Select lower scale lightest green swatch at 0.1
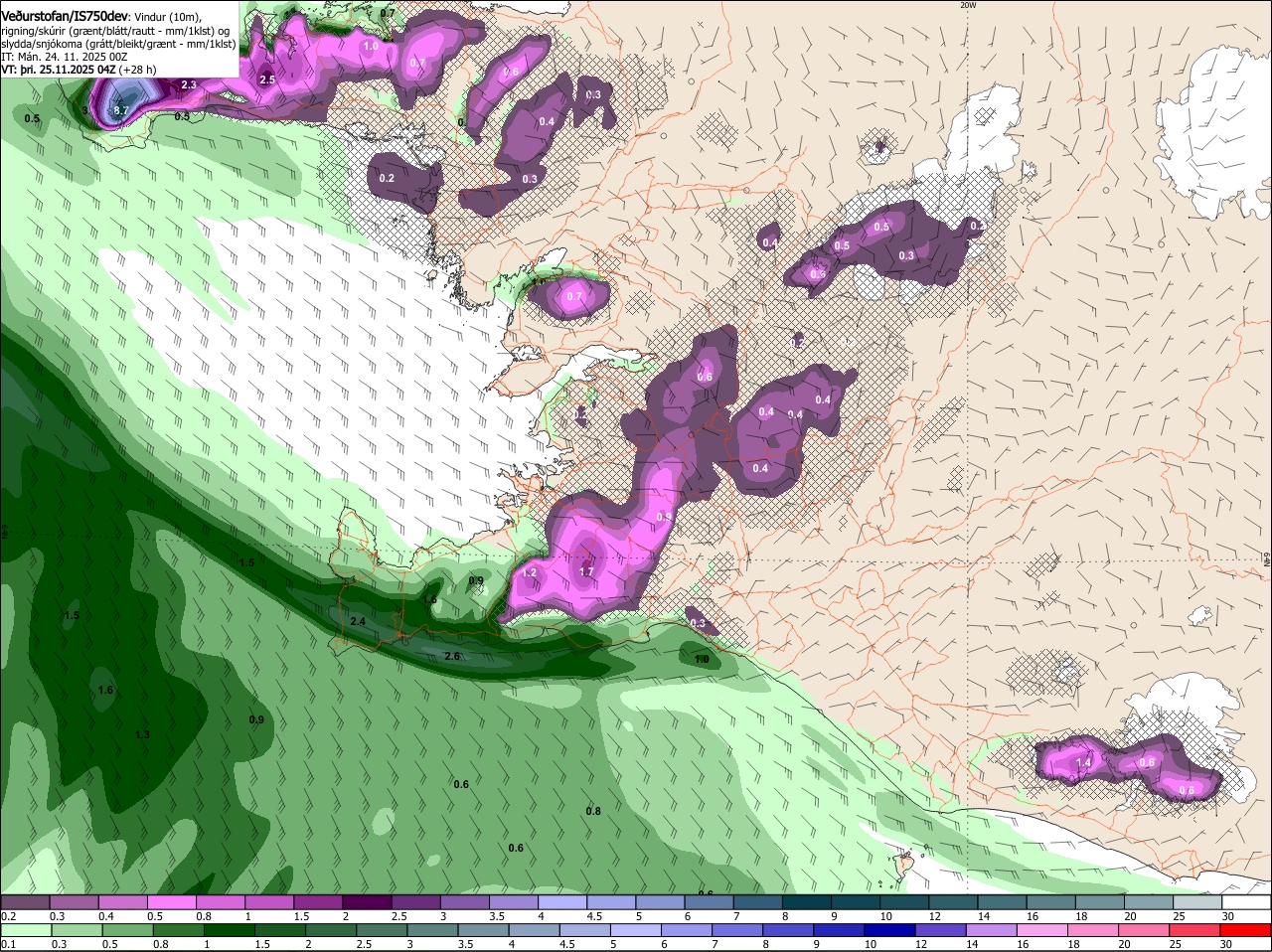Viewport: 1272px width, 952px height. coord(26,930)
